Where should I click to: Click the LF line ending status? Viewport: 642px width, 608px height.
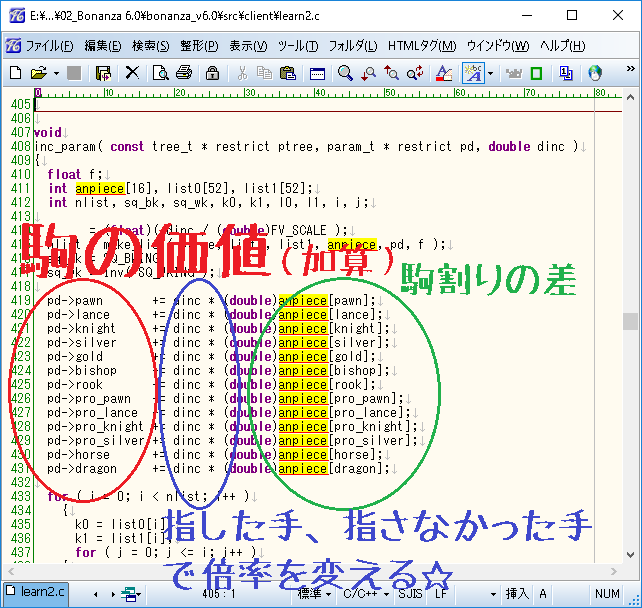(x=441, y=594)
